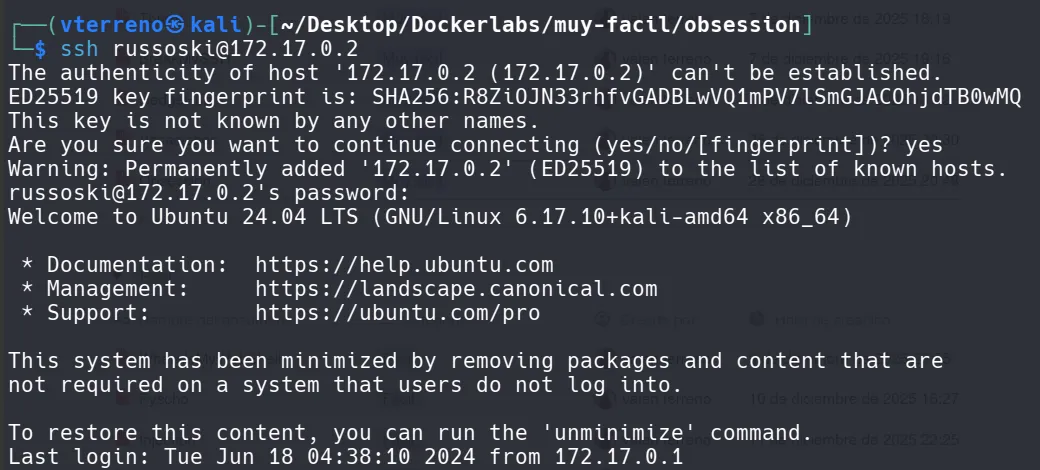
Task: Click the dollar sign prompt symbol
Action: tap(40, 48)
